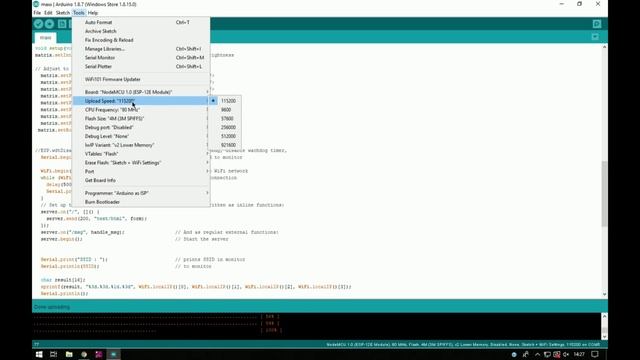This screenshot has height=360, width=640.
Task: Expand the Debug port submenu
Action: point(141,127)
